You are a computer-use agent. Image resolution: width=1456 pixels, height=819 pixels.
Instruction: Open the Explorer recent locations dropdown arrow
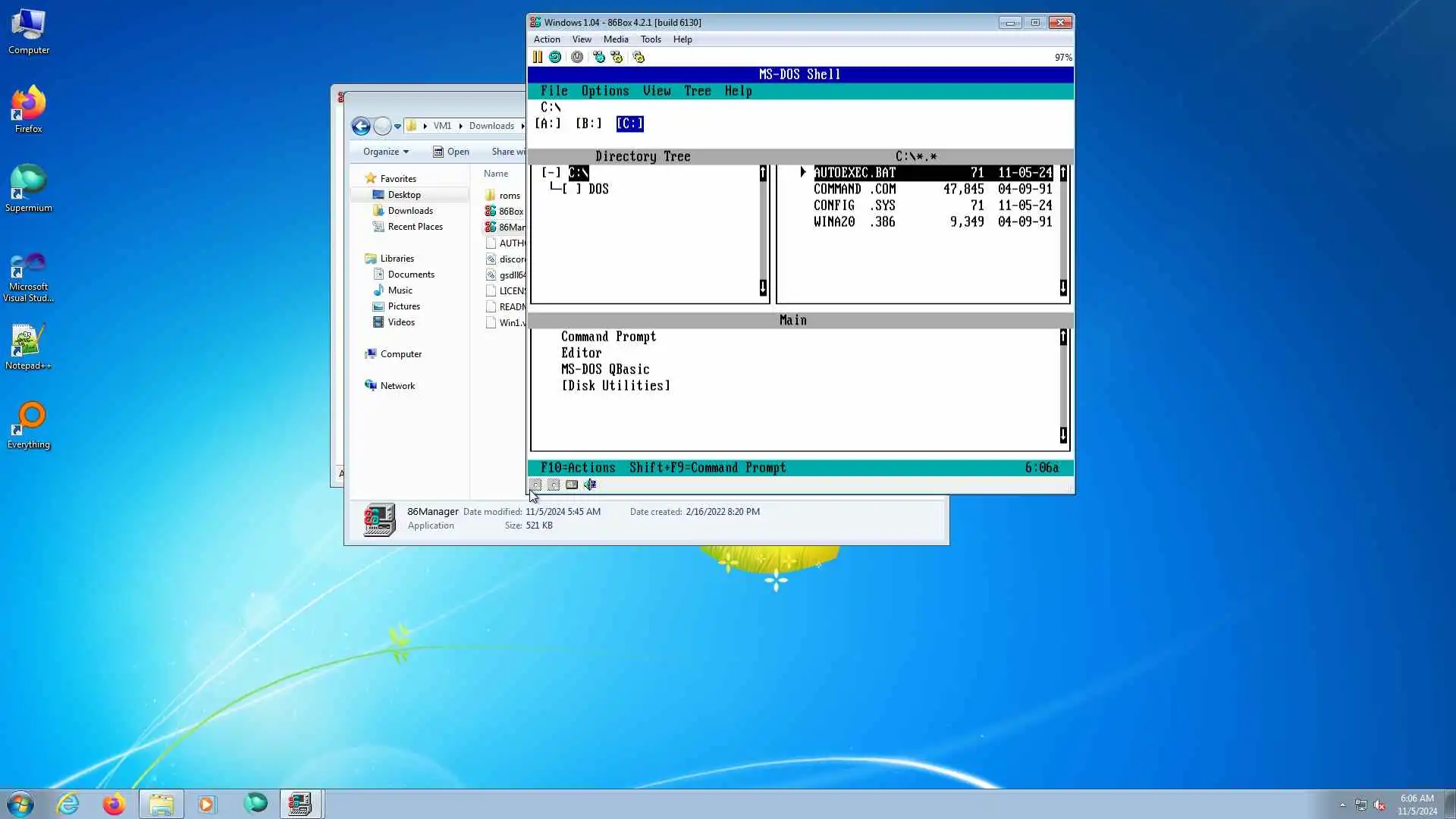point(397,126)
